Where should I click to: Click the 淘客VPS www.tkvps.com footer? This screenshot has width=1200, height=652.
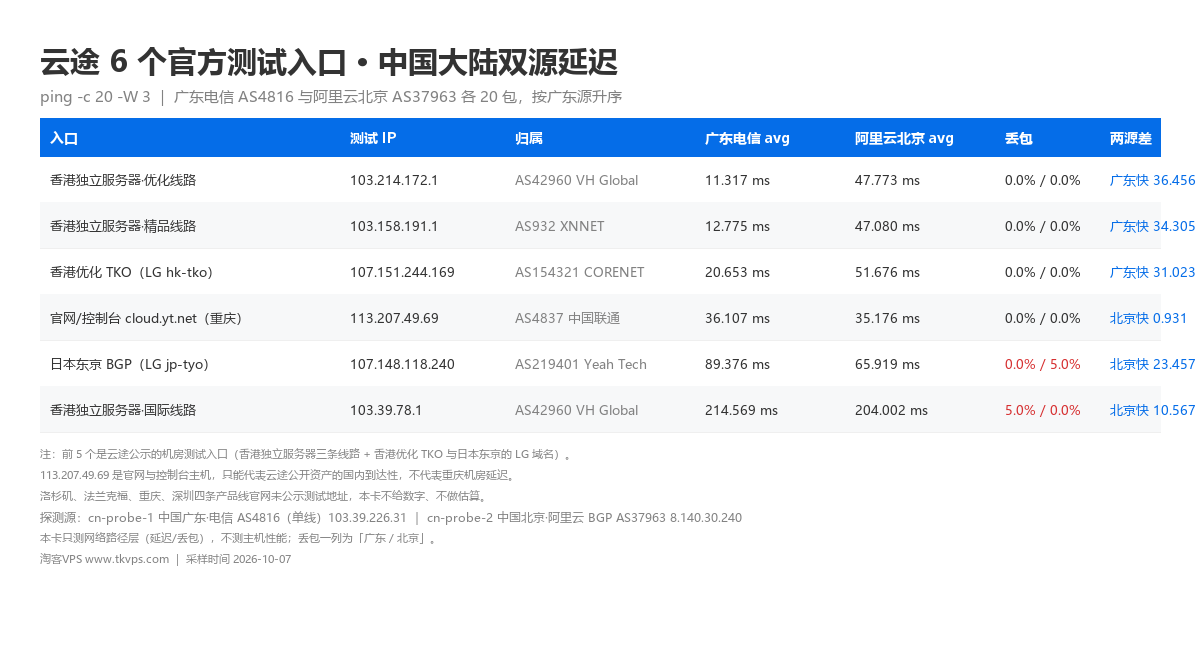pos(165,559)
